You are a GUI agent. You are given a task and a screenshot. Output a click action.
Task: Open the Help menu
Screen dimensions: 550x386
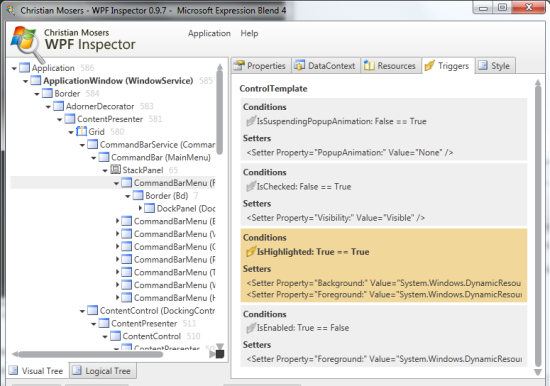(x=249, y=33)
